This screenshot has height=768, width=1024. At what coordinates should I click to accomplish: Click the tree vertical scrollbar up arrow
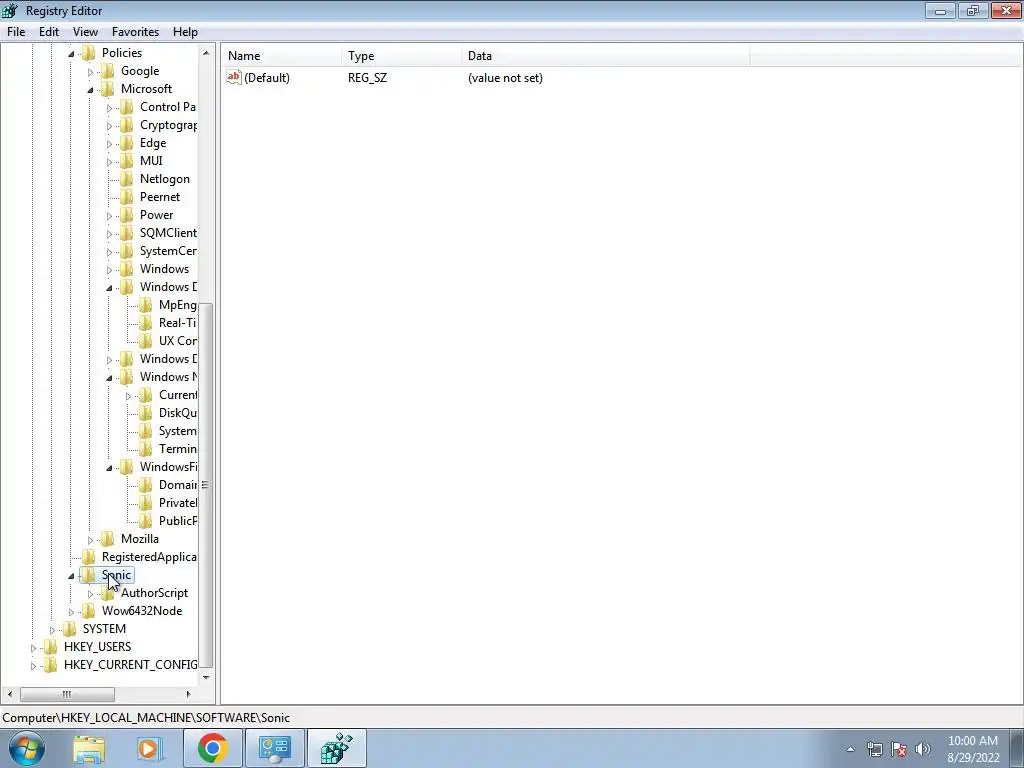point(206,53)
